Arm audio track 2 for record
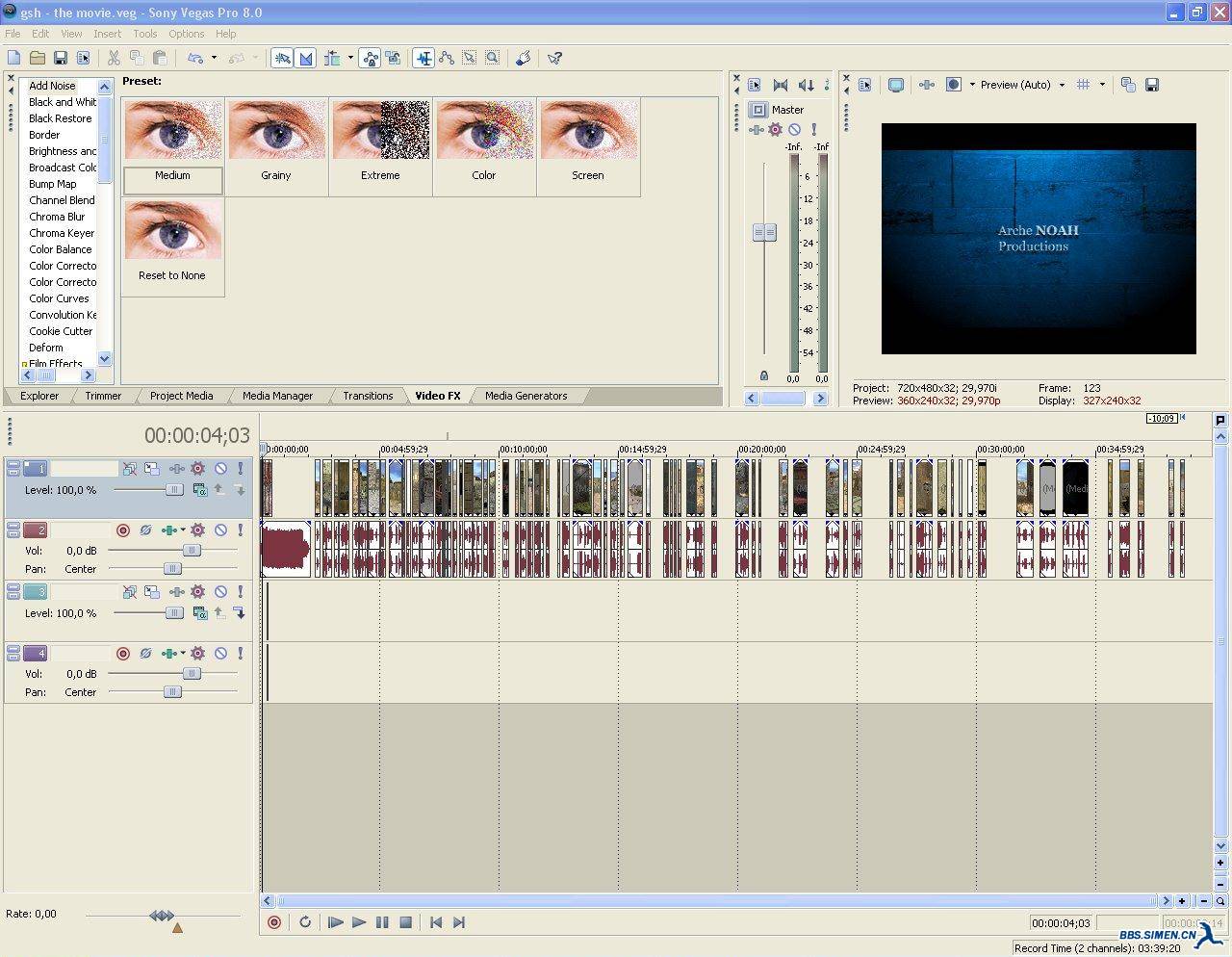 click(x=122, y=530)
